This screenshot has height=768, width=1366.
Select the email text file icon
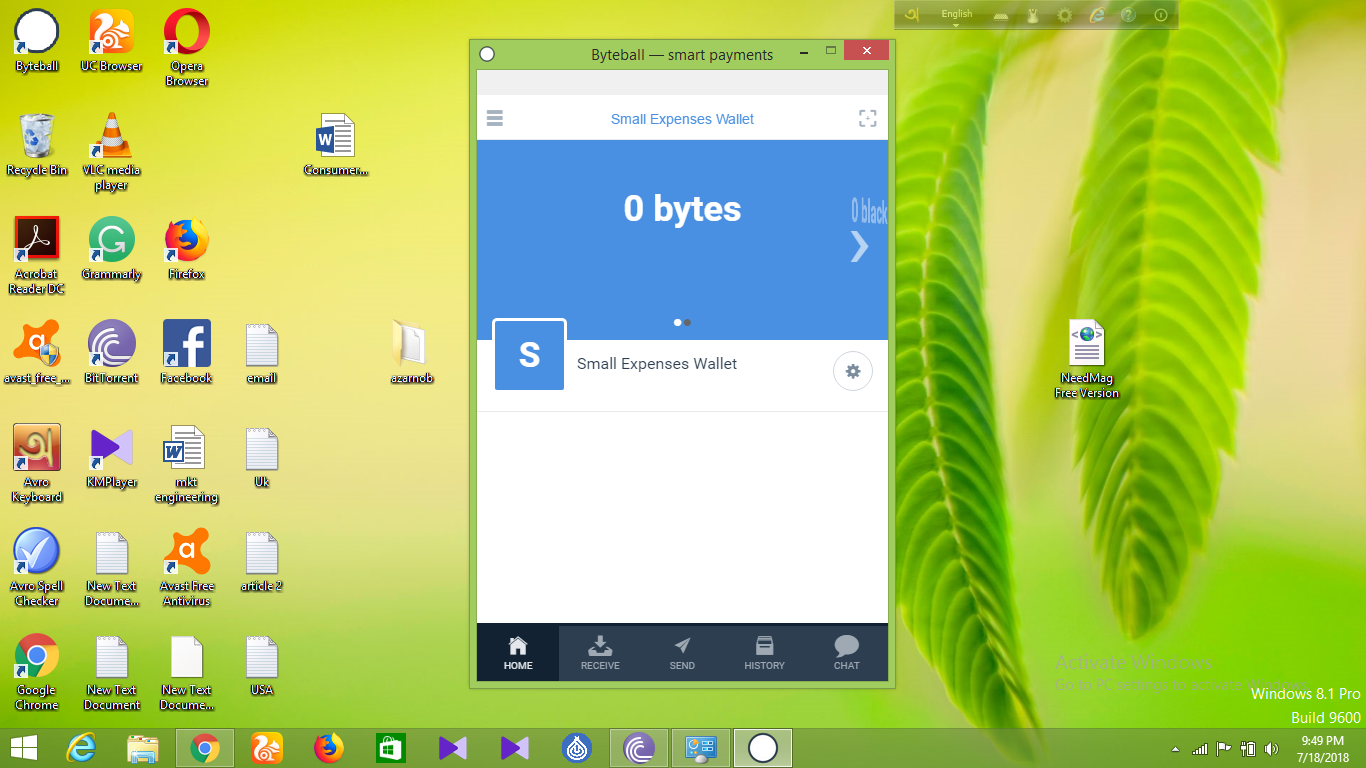(261, 352)
